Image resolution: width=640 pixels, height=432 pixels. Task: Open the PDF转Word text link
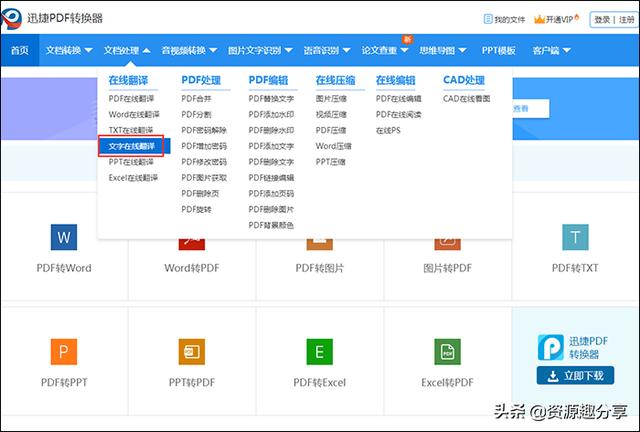click(x=64, y=268)
